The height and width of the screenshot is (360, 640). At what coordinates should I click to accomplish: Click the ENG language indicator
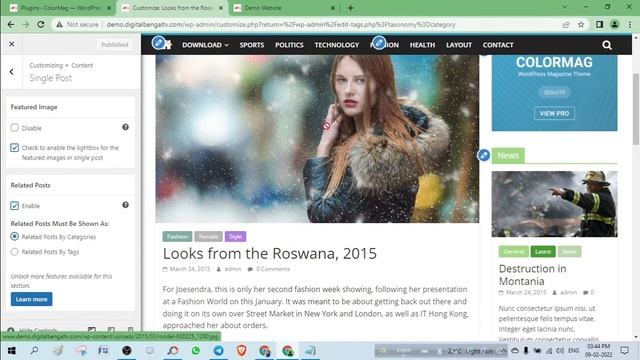click(x=573, y=351)
